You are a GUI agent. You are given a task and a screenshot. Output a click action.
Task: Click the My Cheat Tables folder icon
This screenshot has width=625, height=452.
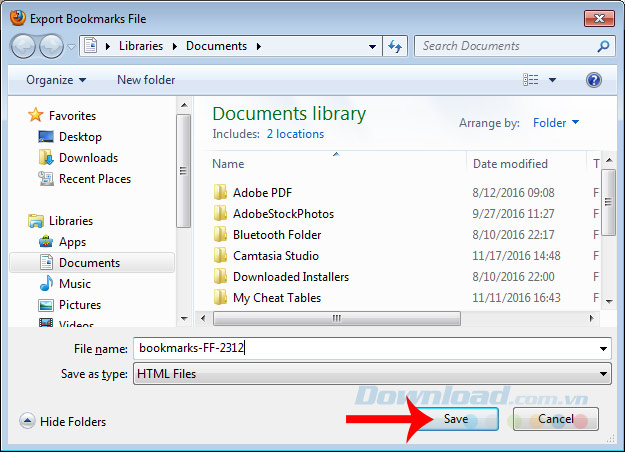pyautogui.click(x=220, y=297)
